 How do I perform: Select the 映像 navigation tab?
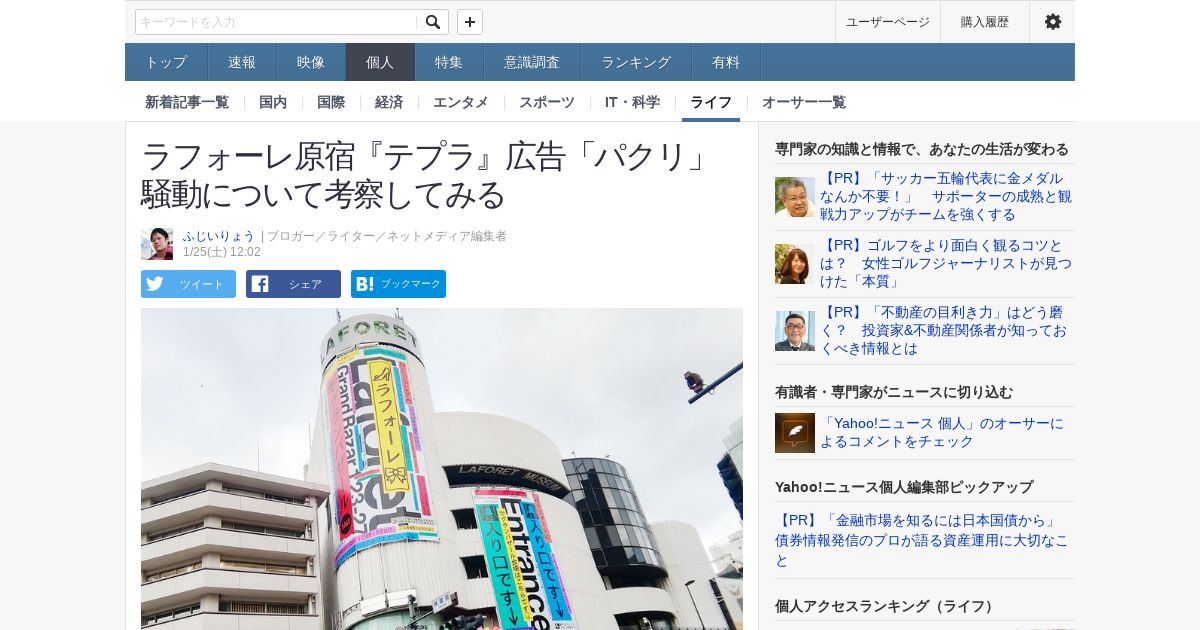tap(311, 62)
